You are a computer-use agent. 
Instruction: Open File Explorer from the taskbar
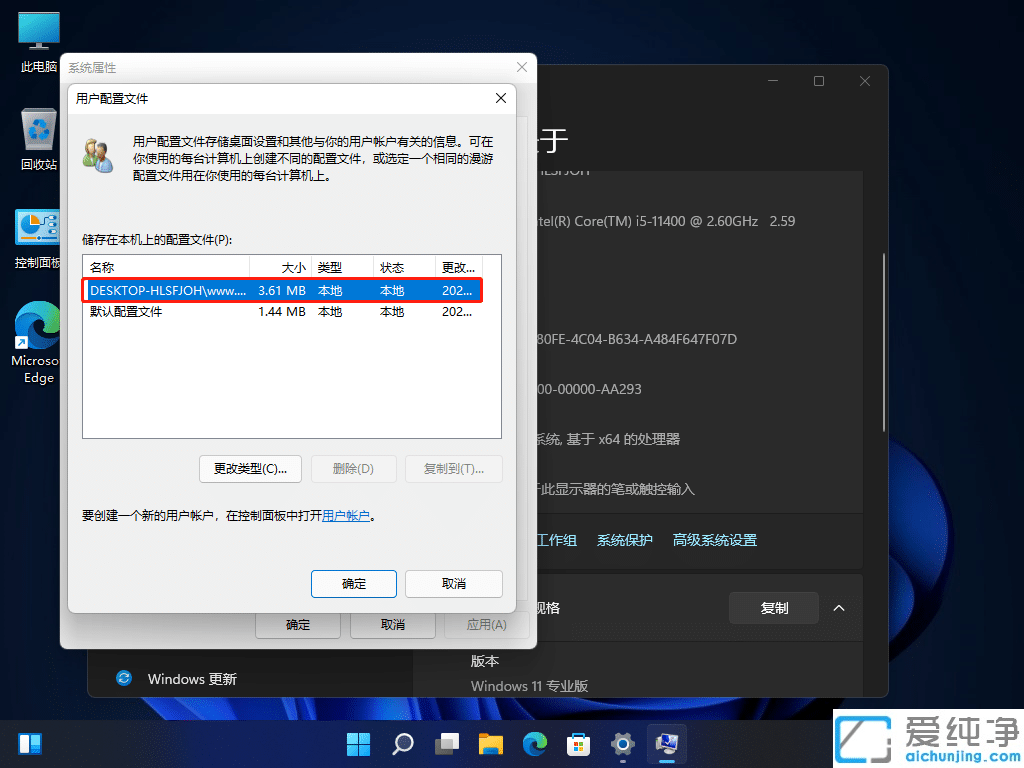(x=490, y=743)
